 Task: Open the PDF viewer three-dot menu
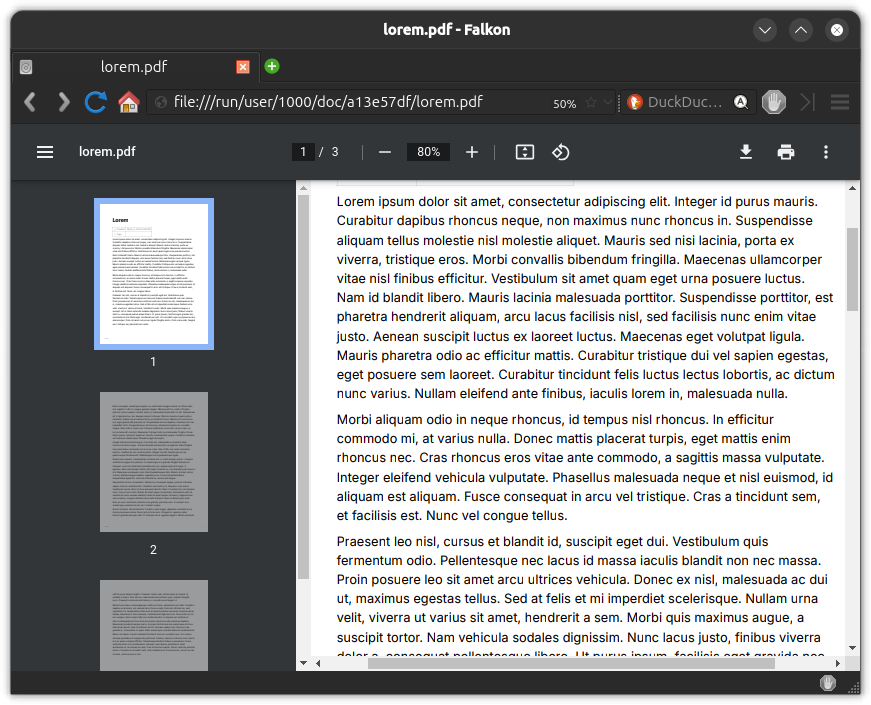(825, 152)
